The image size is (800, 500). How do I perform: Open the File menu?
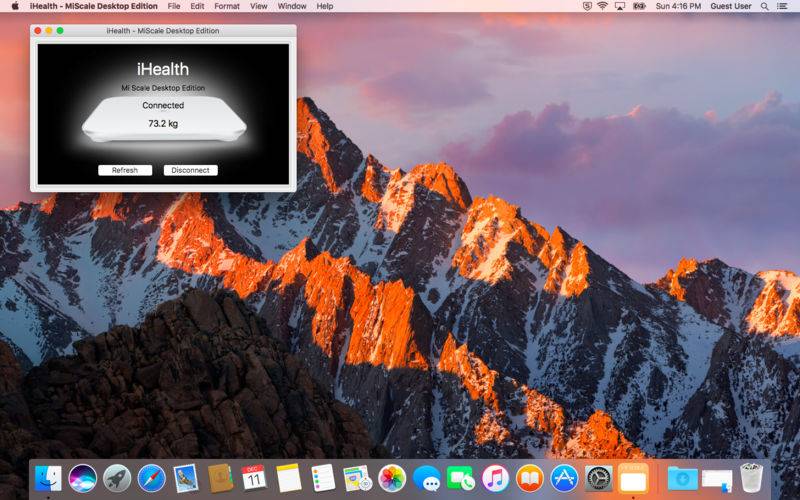pyautogui.click(x=174, y=6)
